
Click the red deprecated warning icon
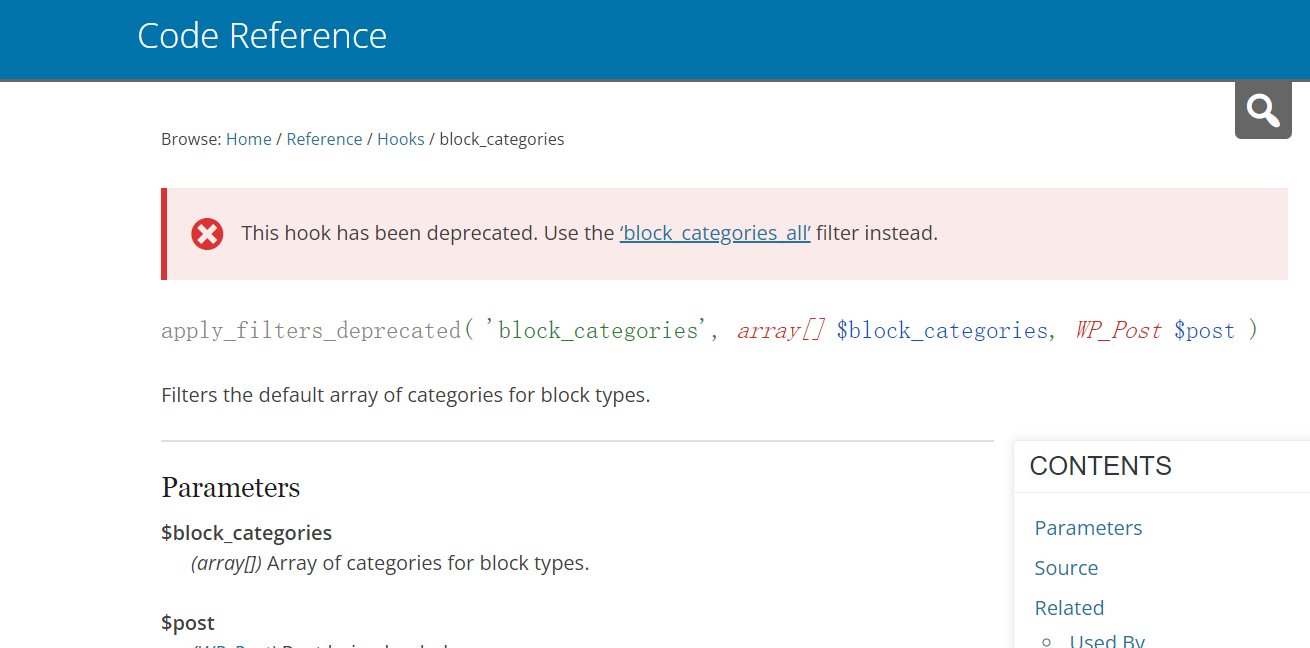pyautogui.click(x=207, y=234)
